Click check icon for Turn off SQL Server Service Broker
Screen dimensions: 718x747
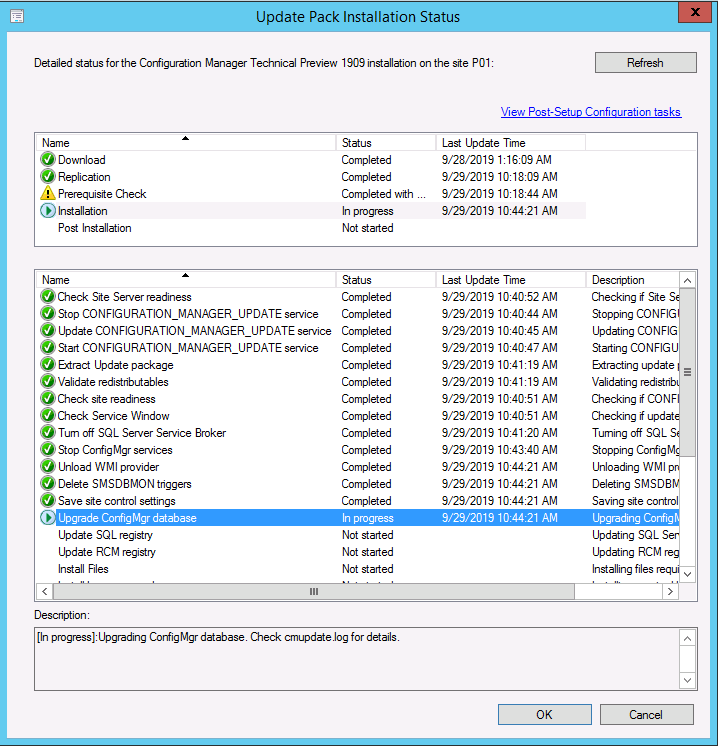click(x=48, y=433)
